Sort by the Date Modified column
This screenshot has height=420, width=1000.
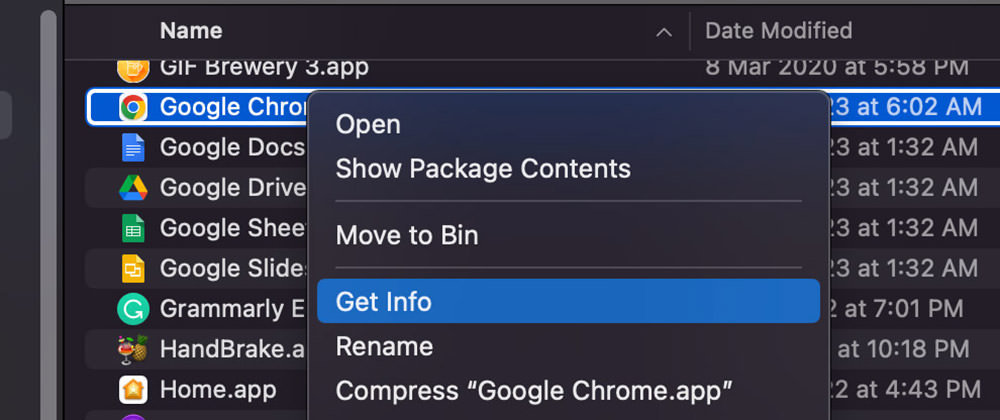[x=779, y=31]
